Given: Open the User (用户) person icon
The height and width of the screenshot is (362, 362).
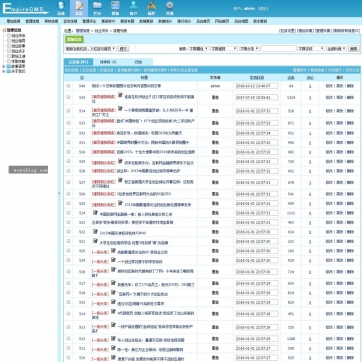Looking at the screenshot, I should click(x=133, y=8).
